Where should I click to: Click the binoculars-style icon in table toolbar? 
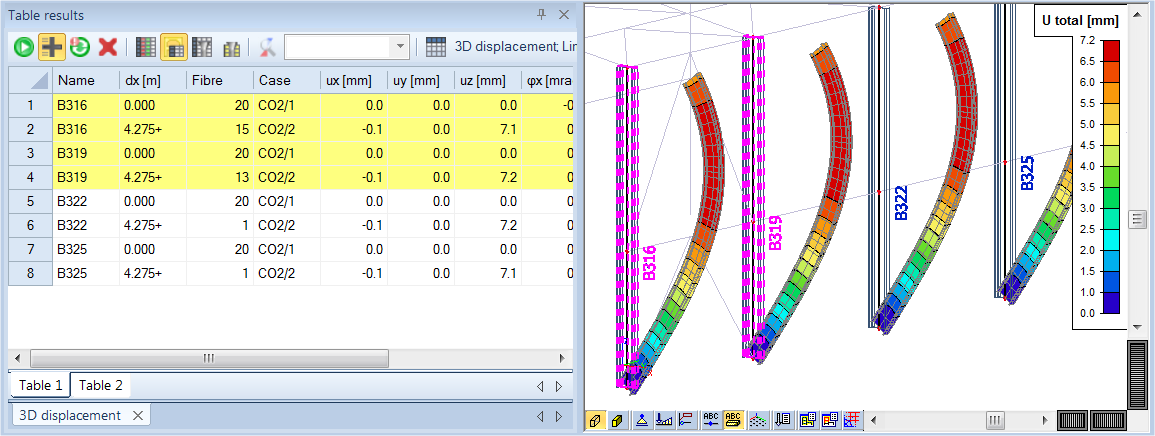(231, 47)
